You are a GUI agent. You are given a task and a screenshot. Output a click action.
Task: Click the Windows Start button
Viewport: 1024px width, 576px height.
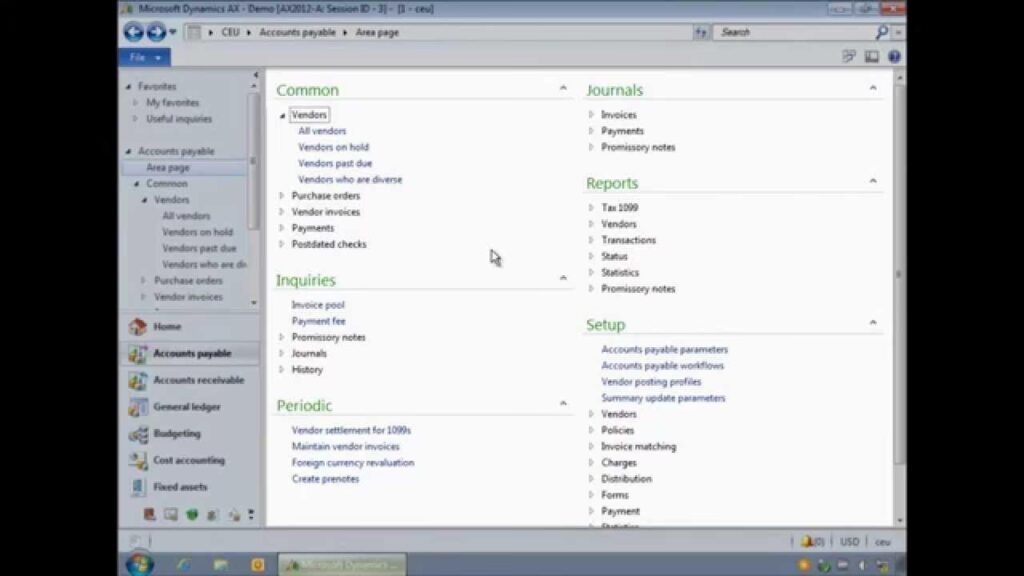(139, 564)
